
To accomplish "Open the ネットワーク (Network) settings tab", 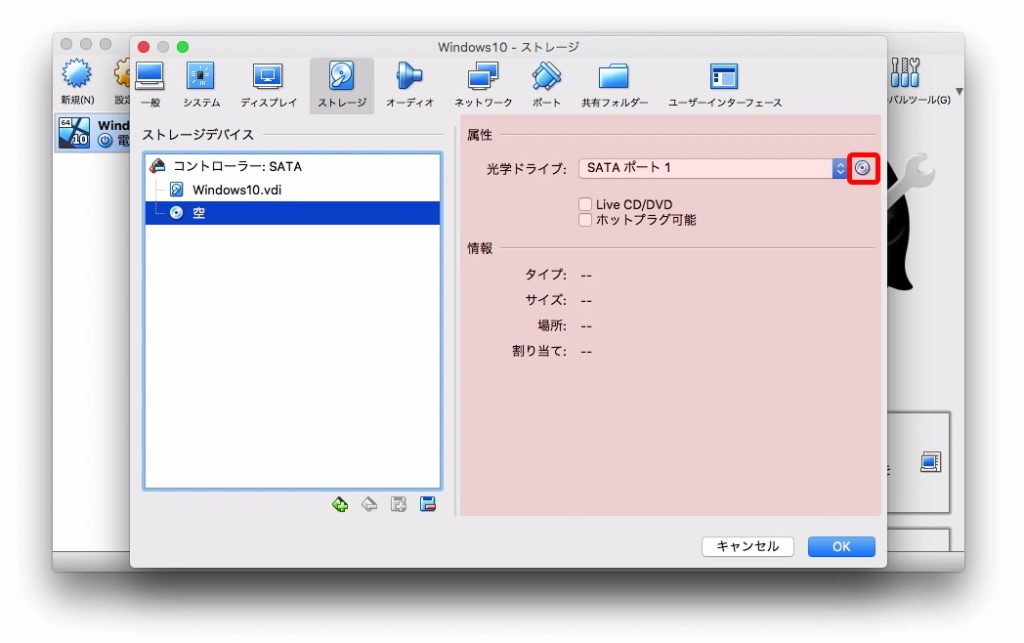I will (x=483, y=85).
